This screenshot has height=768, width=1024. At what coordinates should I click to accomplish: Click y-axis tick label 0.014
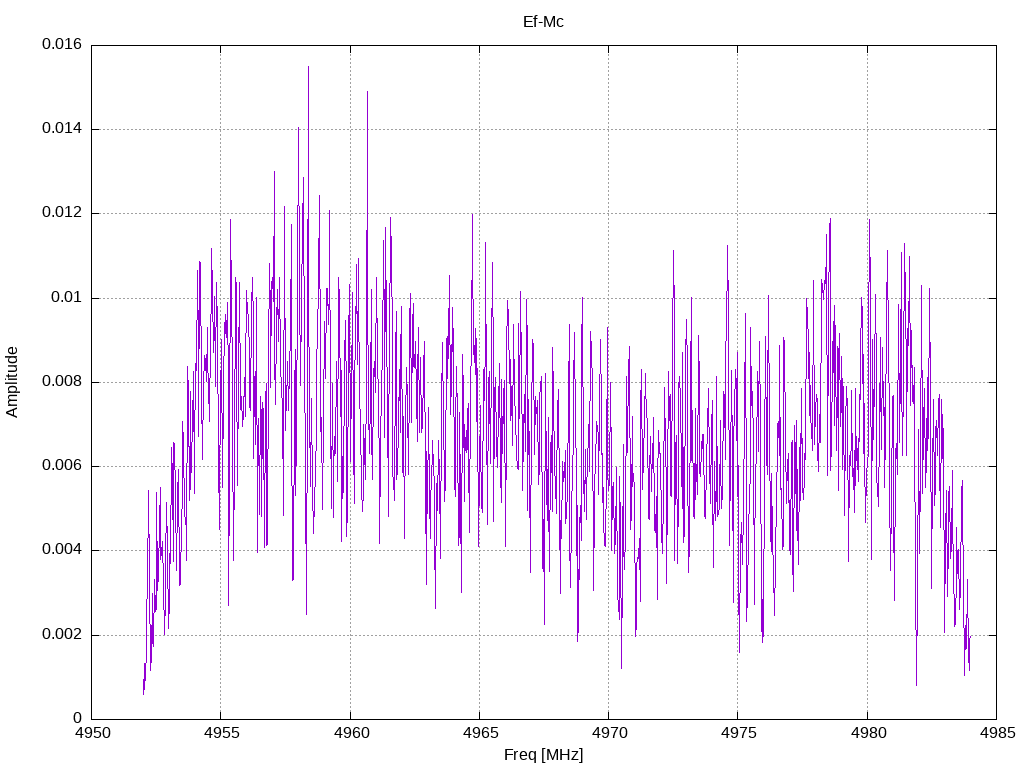pyautogui.click(x=62, y=129)
